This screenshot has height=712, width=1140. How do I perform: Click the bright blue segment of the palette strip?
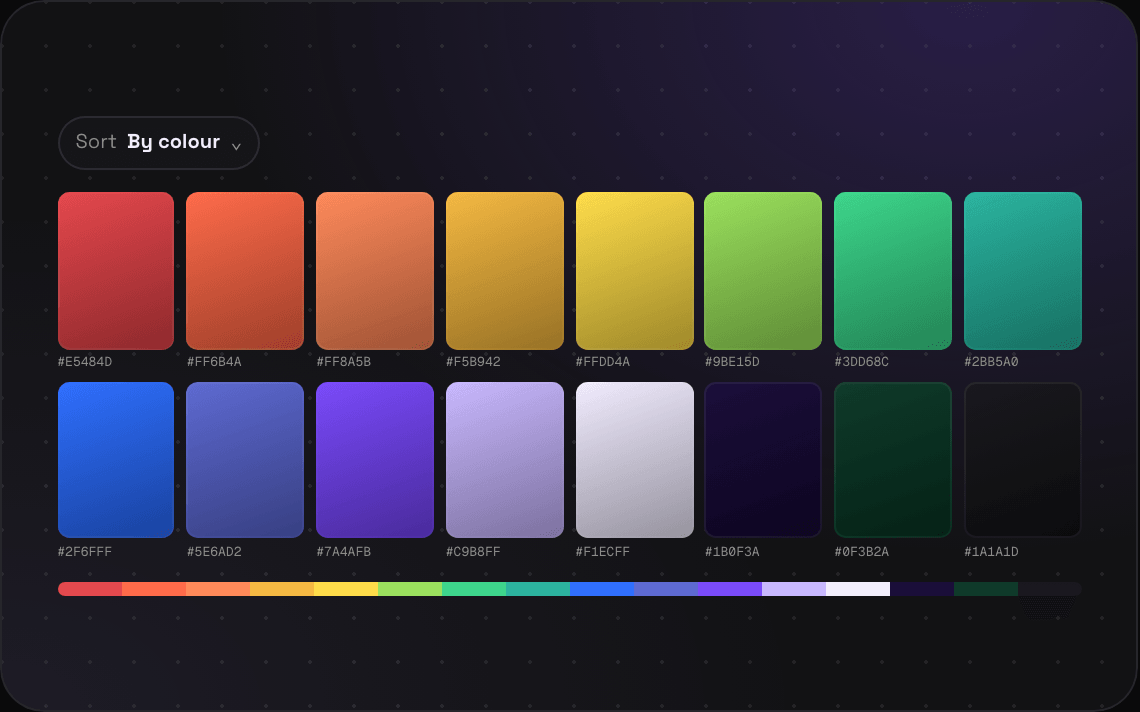[602, 589]
